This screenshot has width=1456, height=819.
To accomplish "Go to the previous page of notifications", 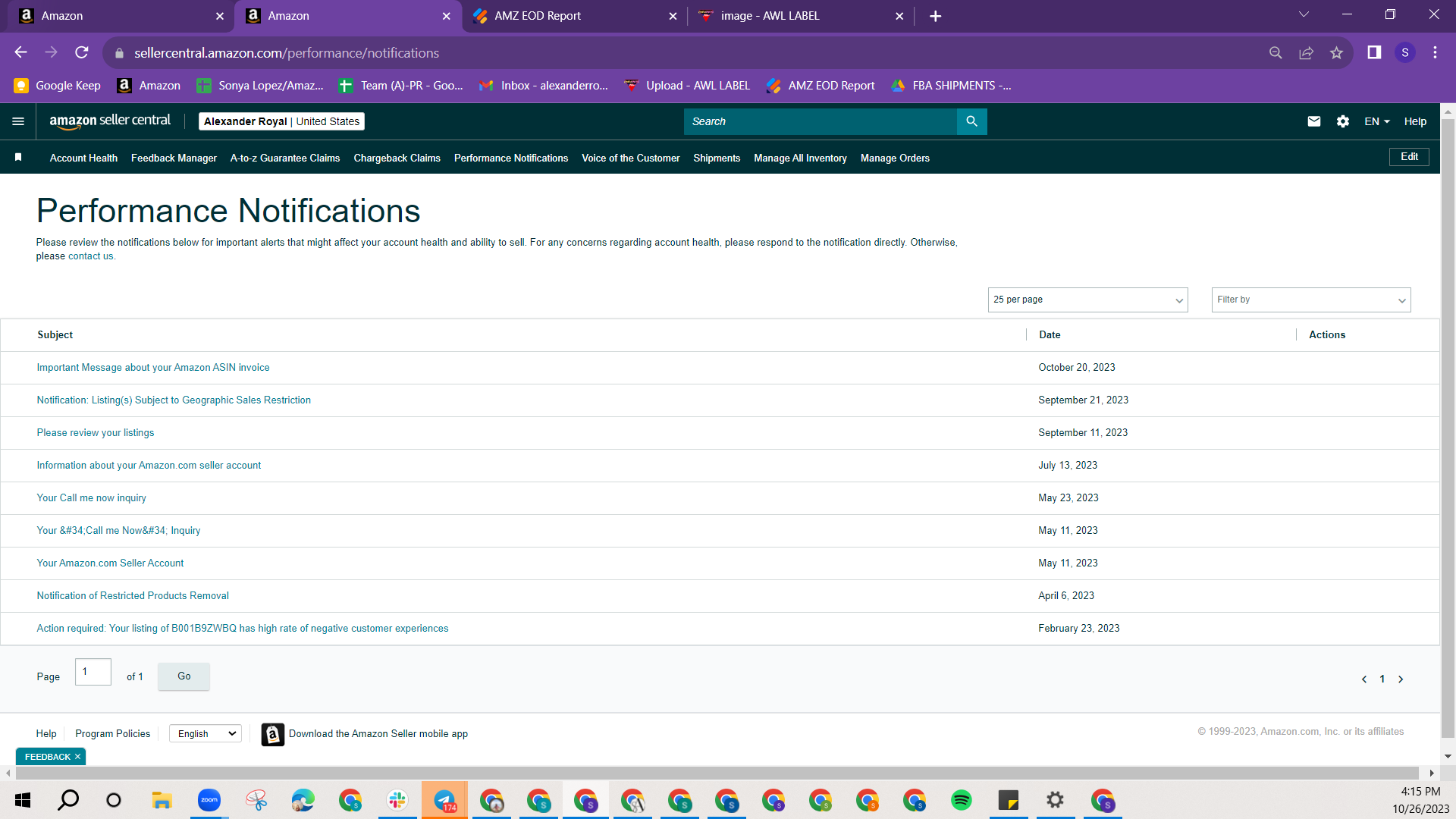I will 1364,679.
